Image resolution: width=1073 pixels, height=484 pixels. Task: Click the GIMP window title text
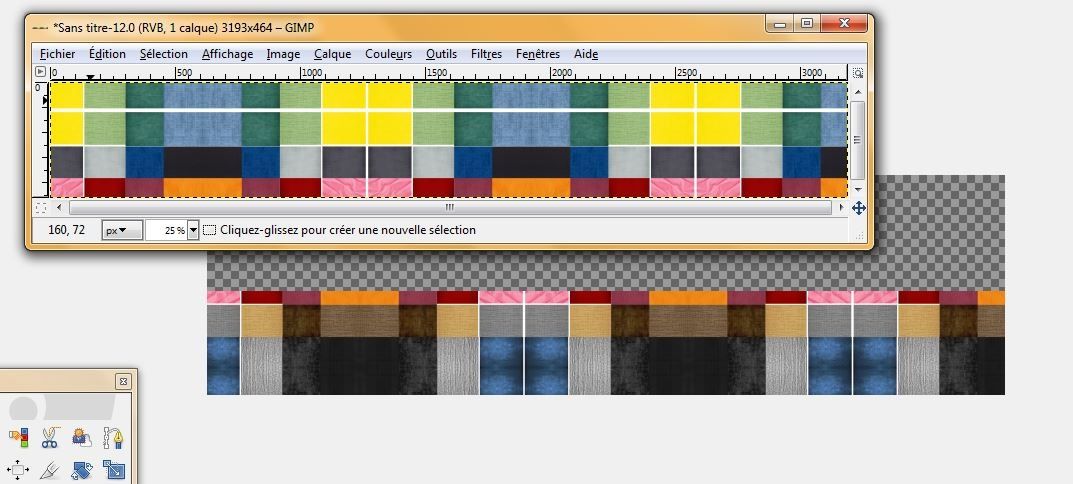pos(184,27)
